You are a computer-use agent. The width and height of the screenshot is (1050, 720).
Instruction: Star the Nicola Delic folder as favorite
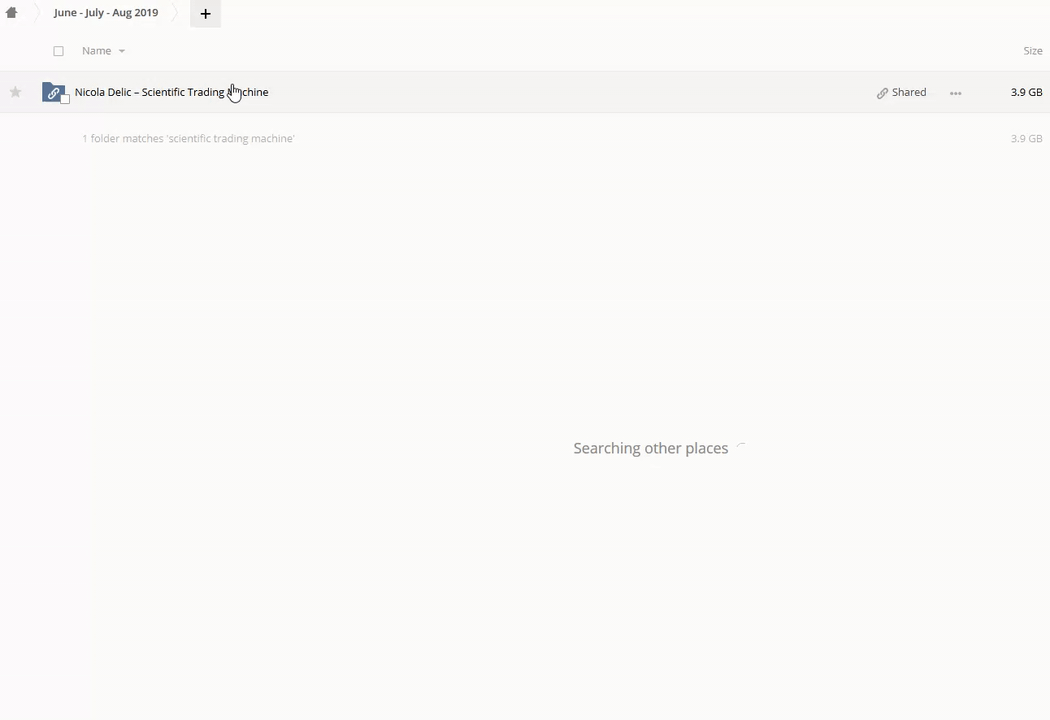coord(15,92)
